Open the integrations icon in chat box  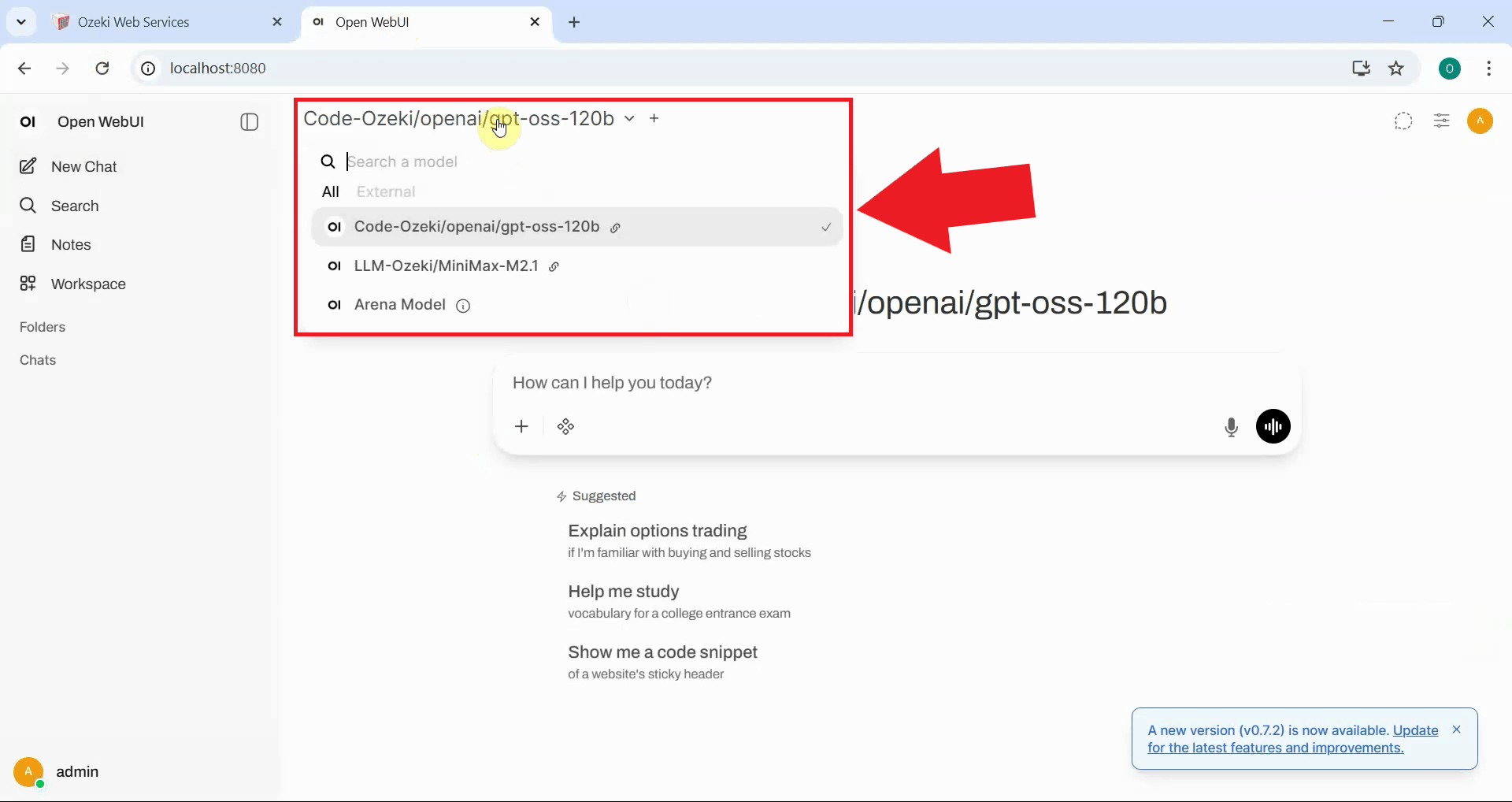565,427
